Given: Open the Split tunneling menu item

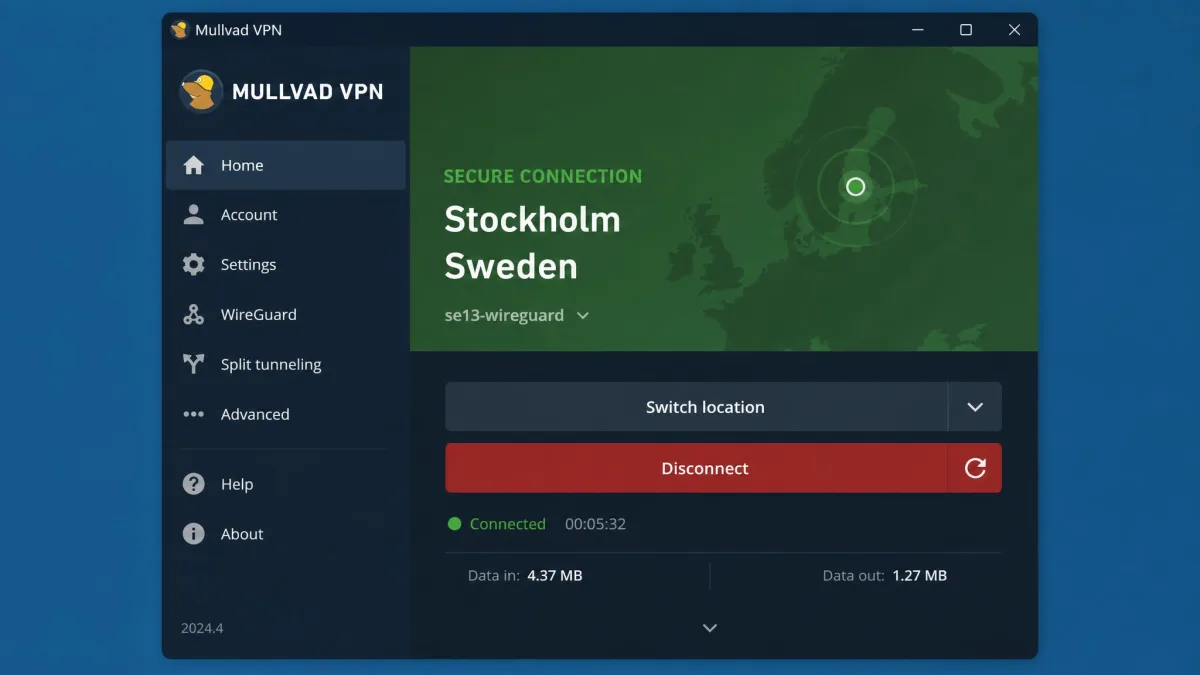Looking at the screenshot, I should tap(286, 364).
